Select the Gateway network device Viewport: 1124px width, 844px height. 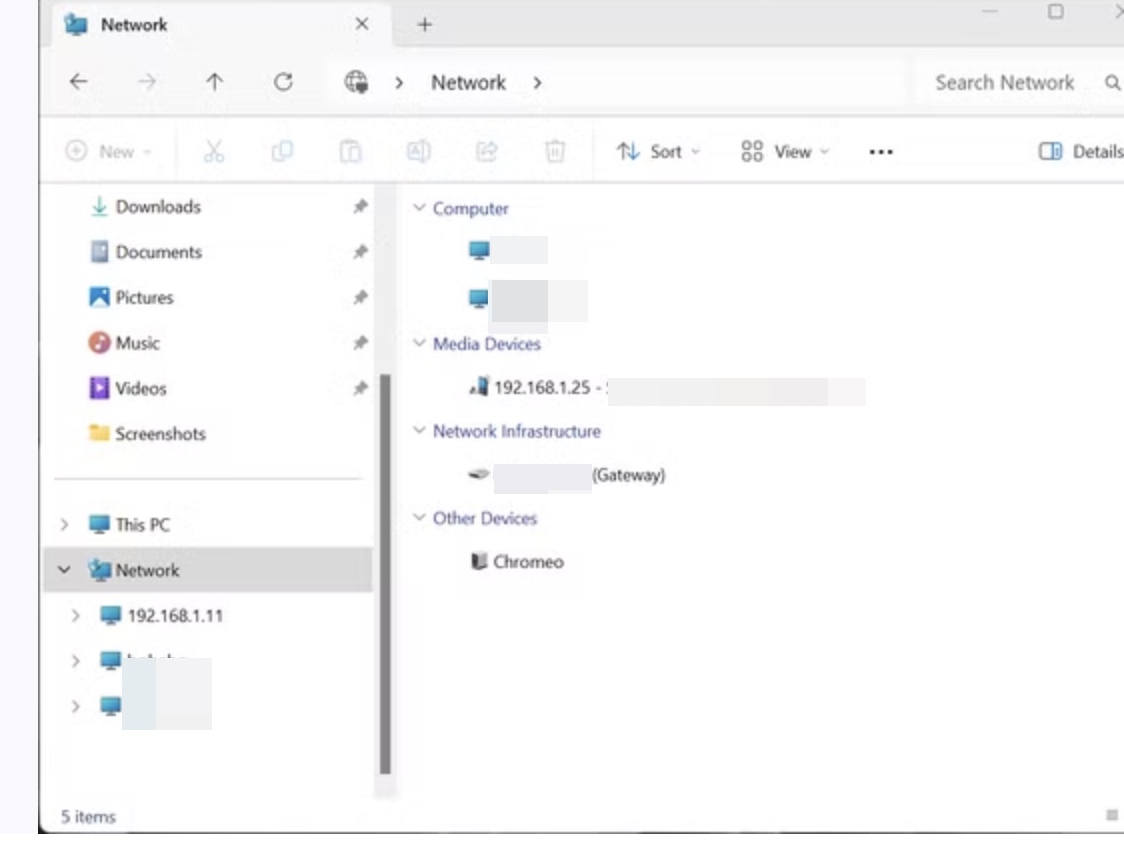(566, 475)
